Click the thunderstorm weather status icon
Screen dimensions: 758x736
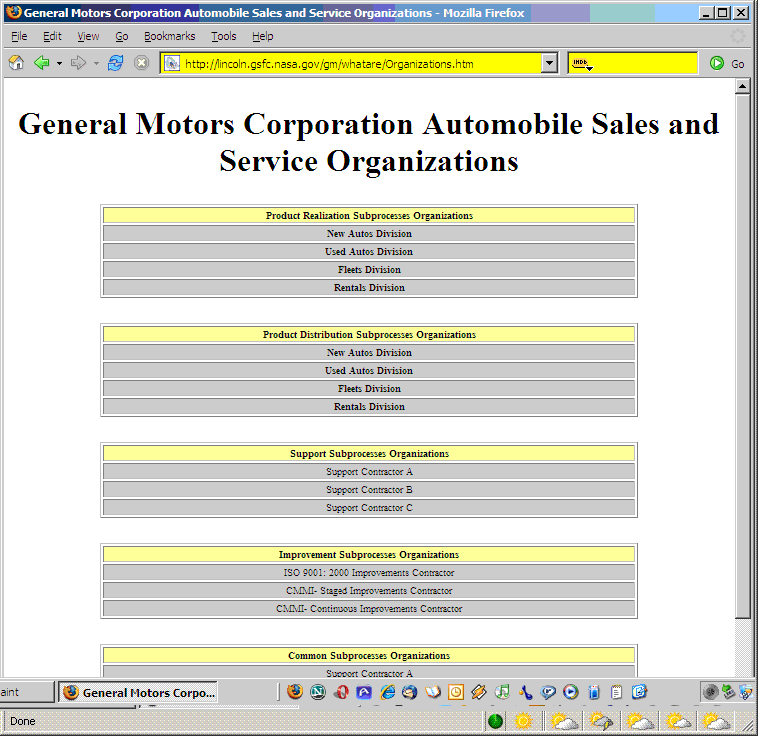point(601,721)
